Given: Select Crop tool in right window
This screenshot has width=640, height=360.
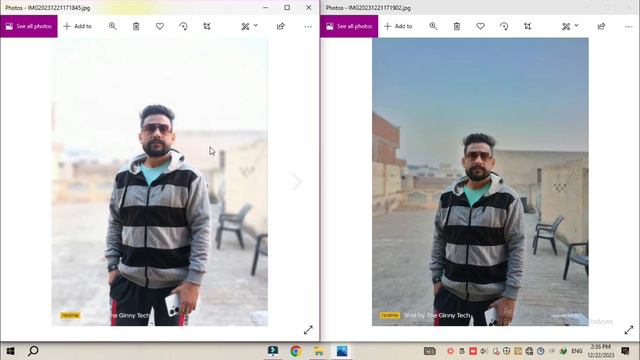Looking at the screenshot, I should 528,26.
